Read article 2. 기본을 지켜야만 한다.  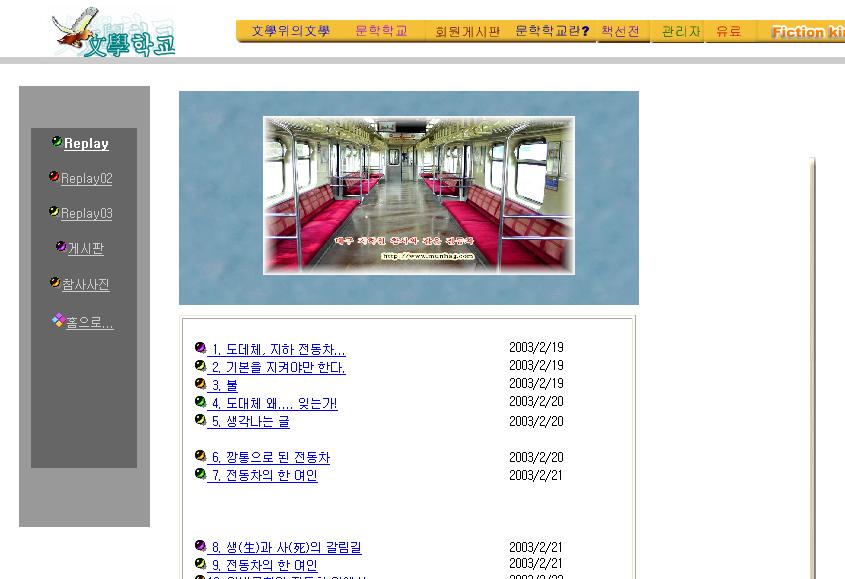(x=277, y=367)
